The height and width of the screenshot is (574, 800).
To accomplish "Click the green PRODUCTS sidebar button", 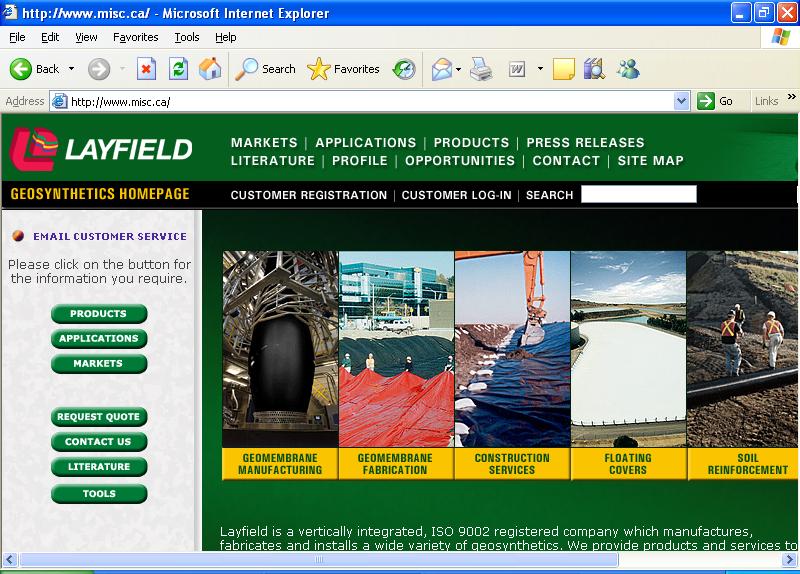I will (99, 314).
